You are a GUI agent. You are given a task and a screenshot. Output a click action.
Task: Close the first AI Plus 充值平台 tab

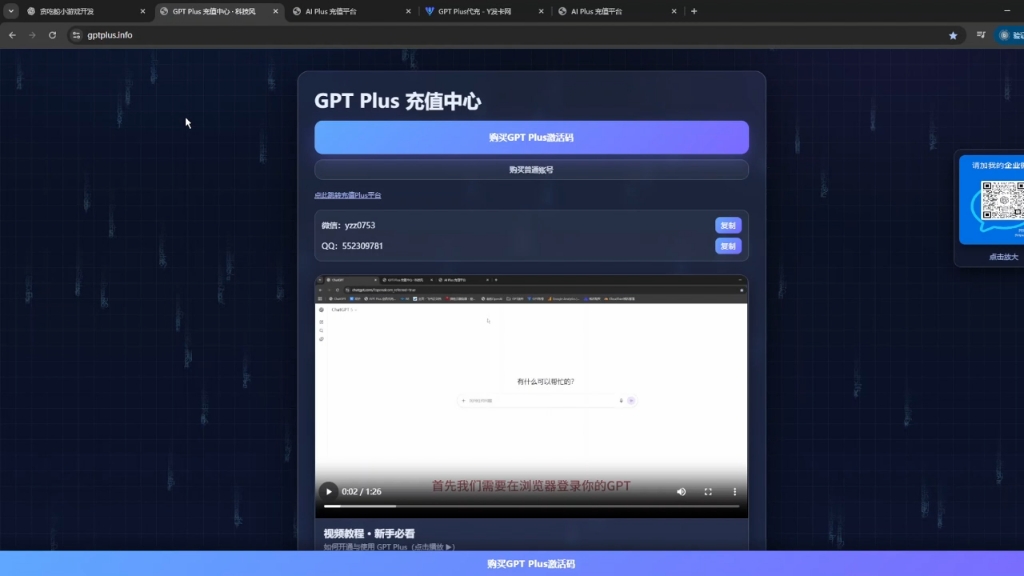point(409,11)
